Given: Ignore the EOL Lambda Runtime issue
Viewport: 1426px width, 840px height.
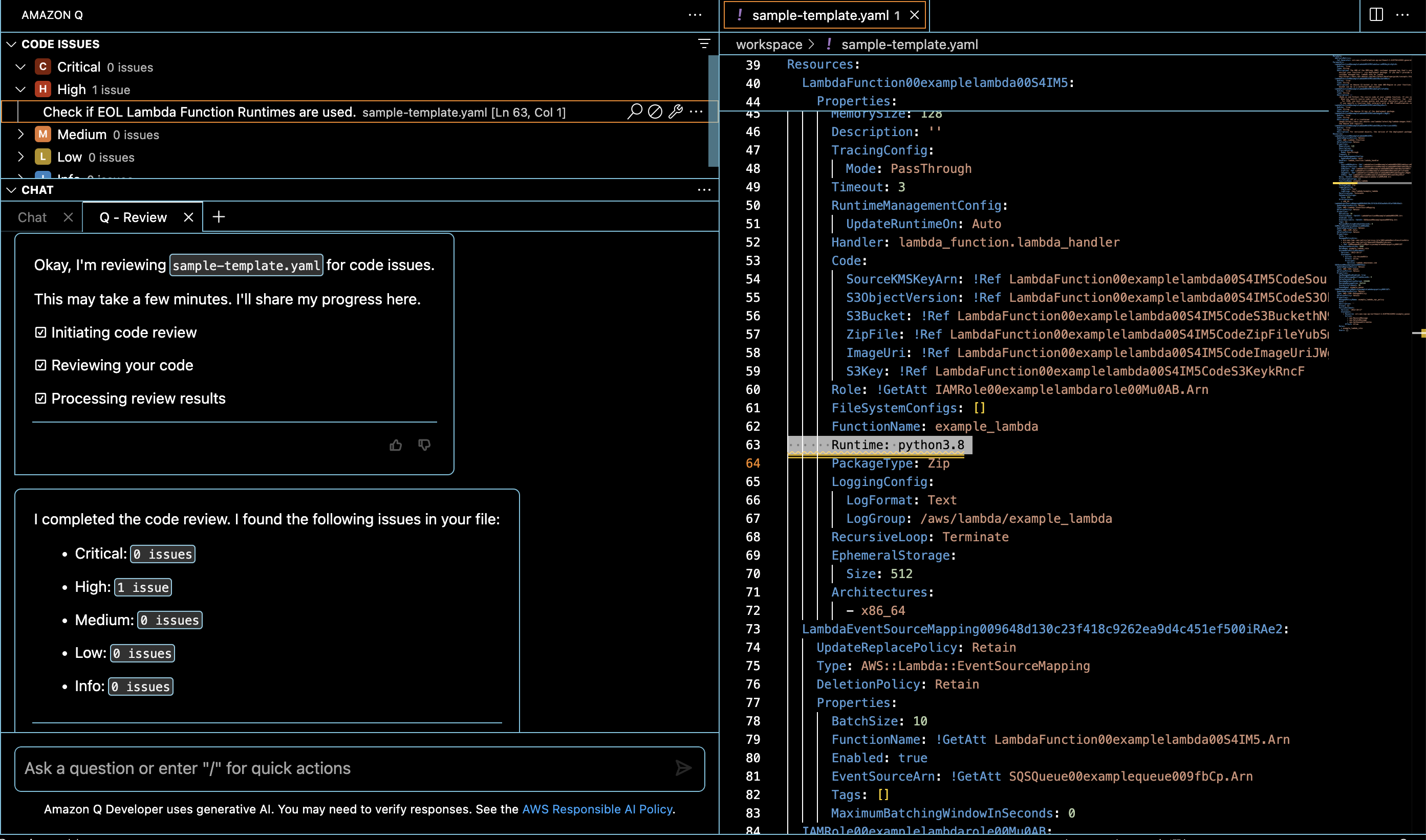Looking at the screenshot, I should point(655,112).
